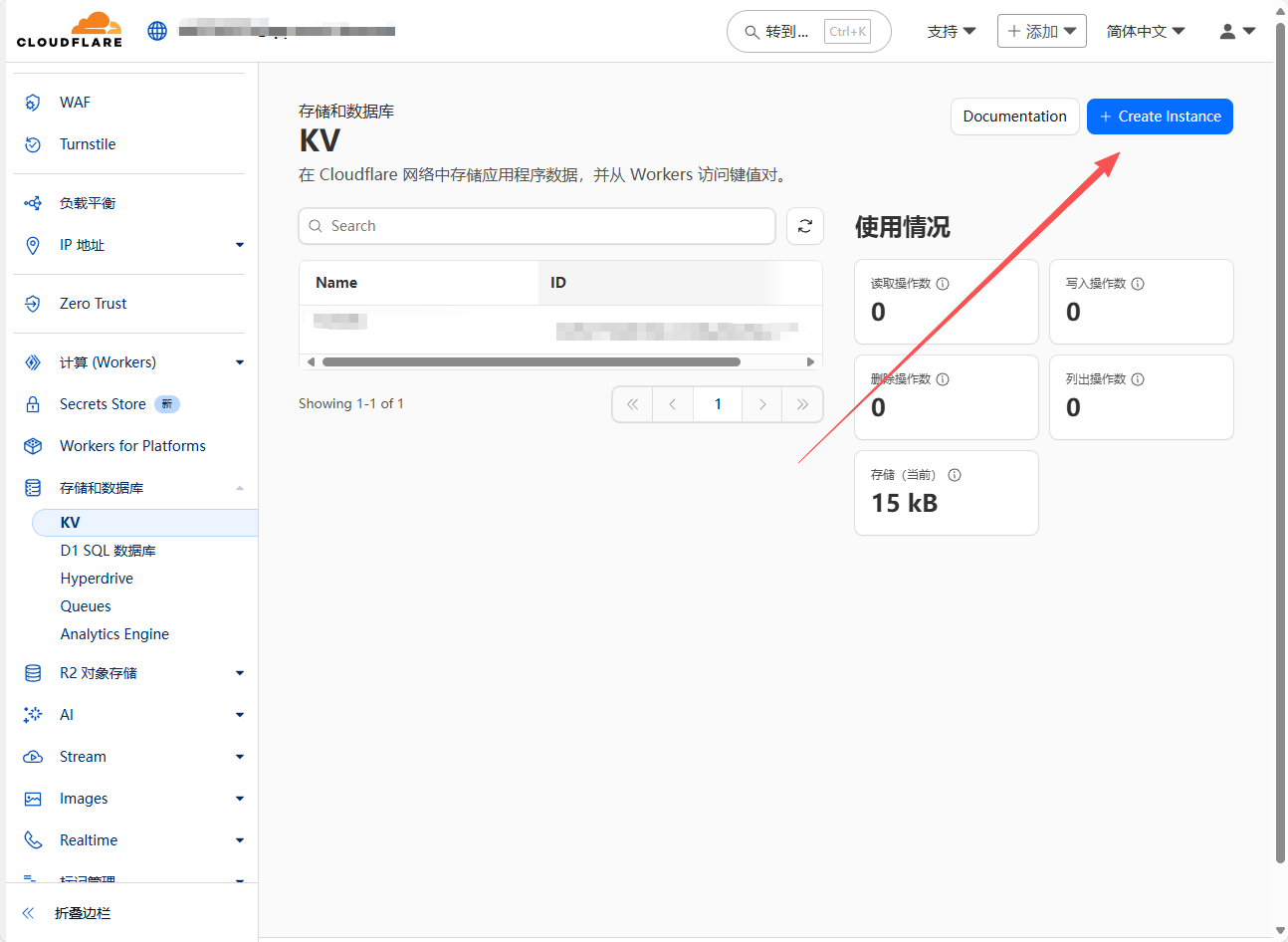Click the table scrollbar left arrow
This screenshot has width=1288, height=942.
pyautogui.click(x=311, y=362)
